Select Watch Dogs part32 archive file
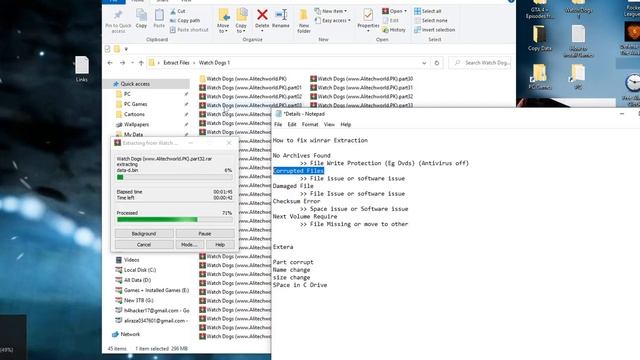This screenshot has height=360, width=640. pos(362,97)
